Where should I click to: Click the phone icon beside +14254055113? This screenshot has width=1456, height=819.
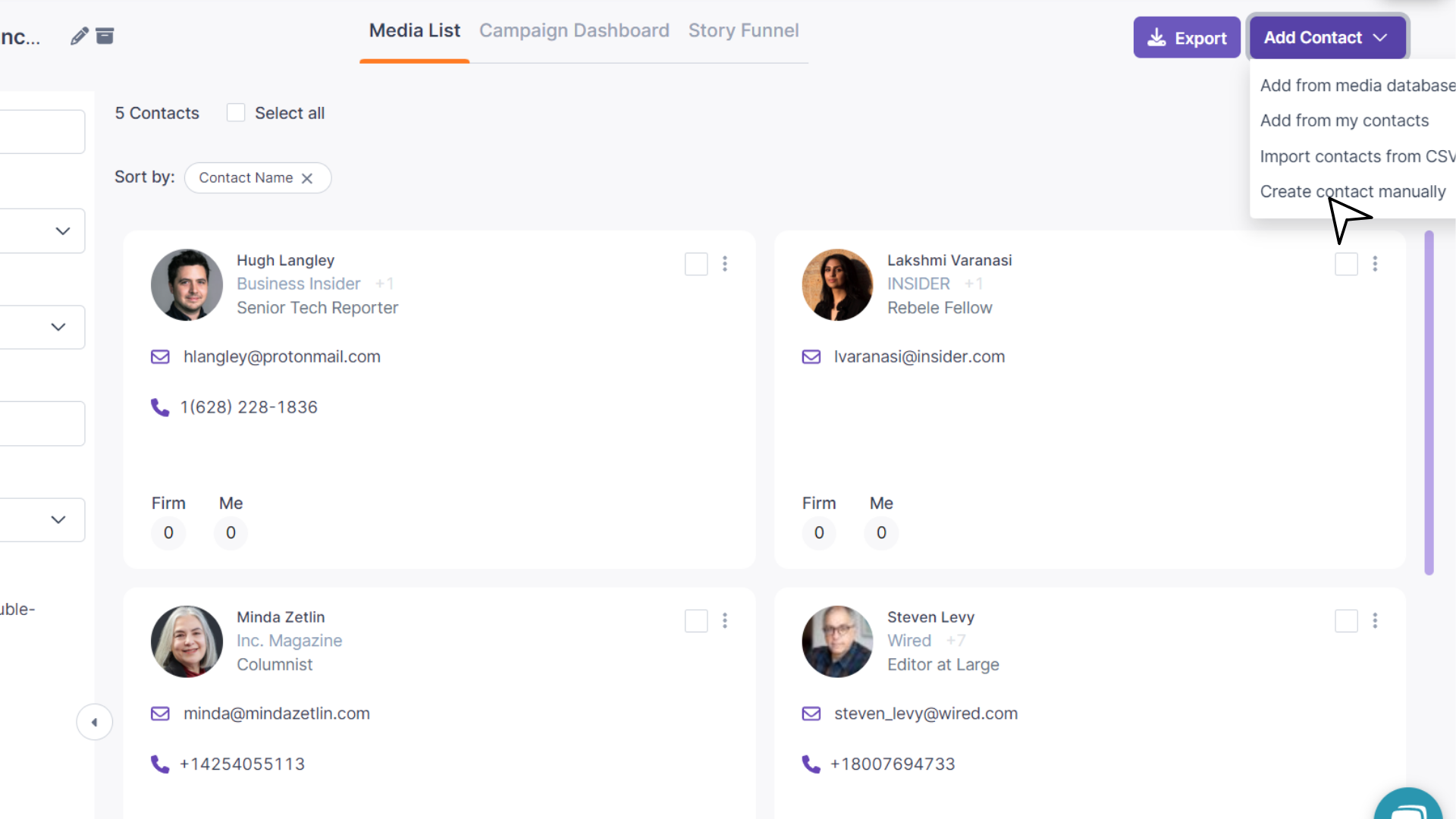tap(160, 764)
